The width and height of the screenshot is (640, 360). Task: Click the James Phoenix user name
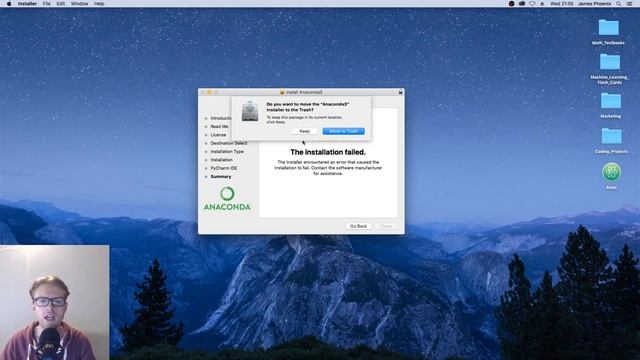(x=594, y=4)
